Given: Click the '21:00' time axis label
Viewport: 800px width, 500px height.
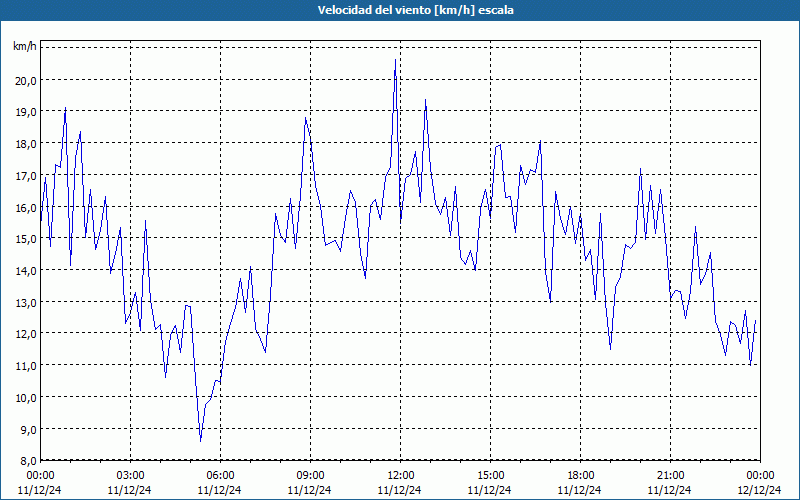Looking at the screenshot, I should point(670,476).
